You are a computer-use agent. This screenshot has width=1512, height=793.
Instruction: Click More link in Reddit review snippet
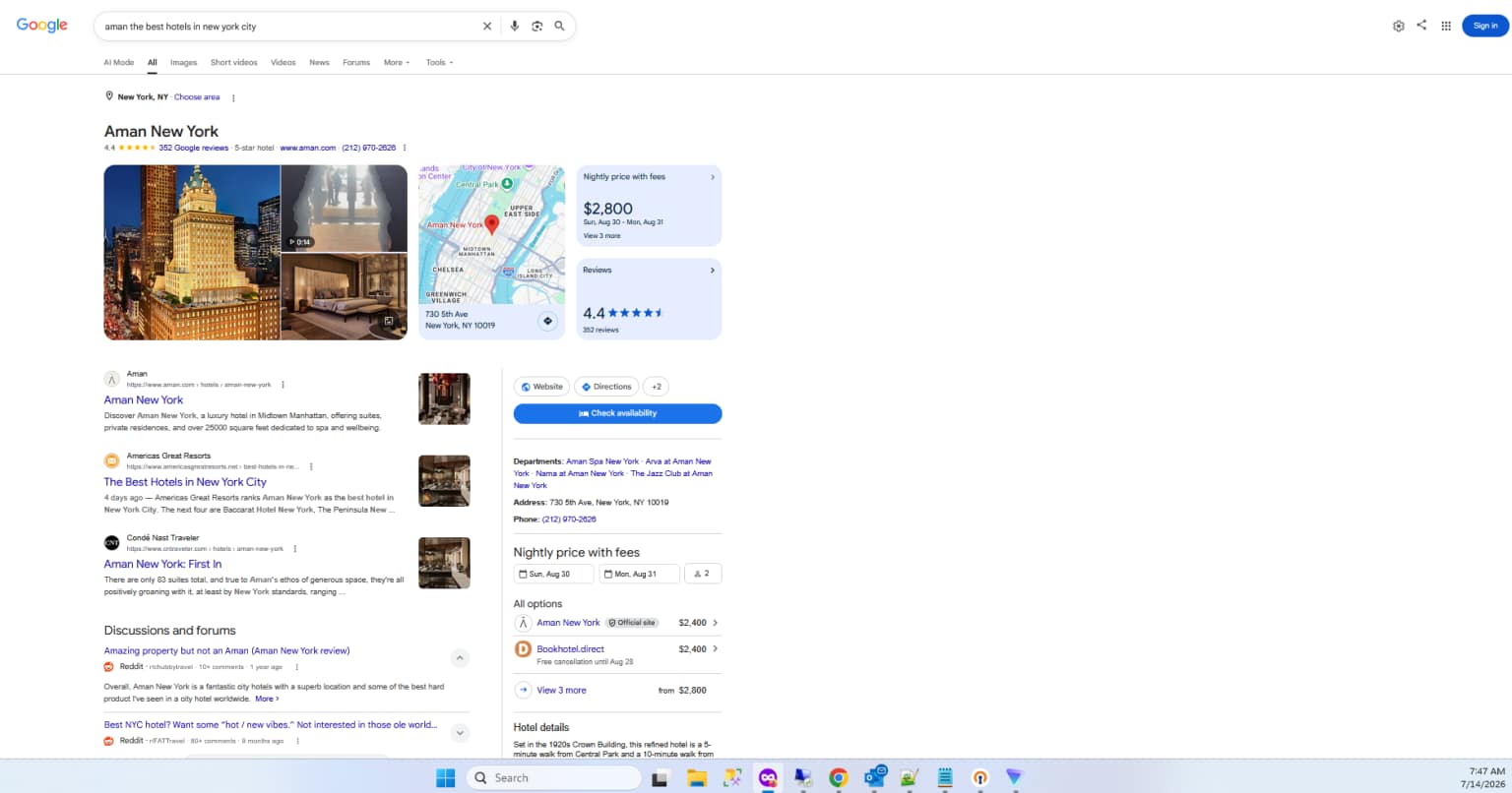click(x=267, y=699)
